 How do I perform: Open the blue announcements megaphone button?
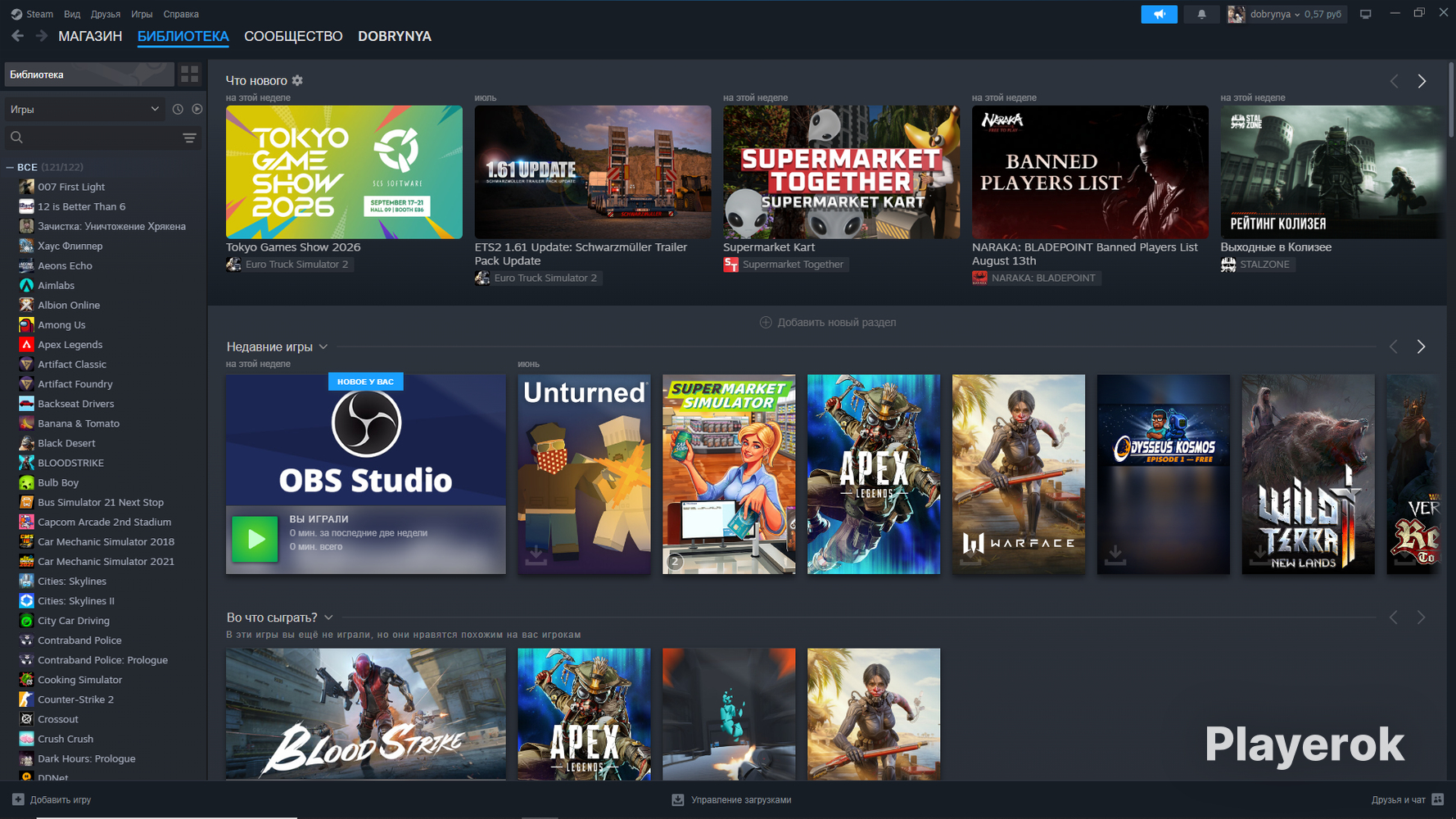(1159, 14)
